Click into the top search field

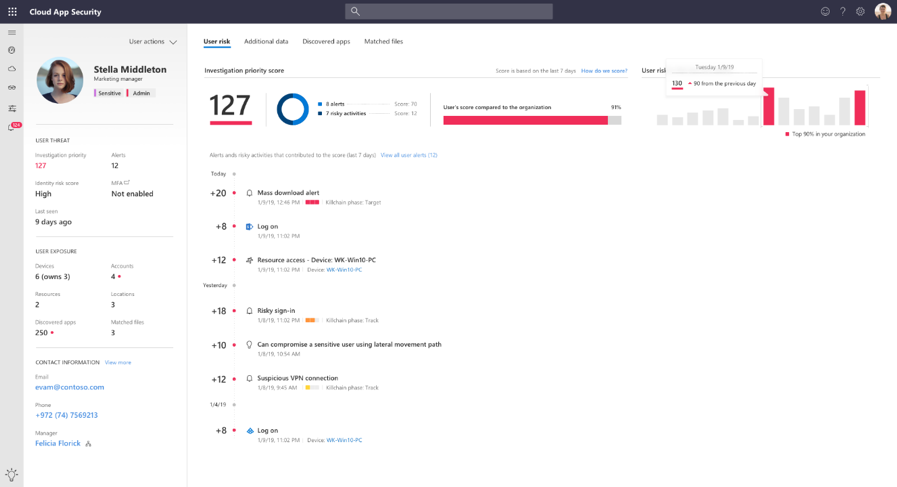click(449, 11)
